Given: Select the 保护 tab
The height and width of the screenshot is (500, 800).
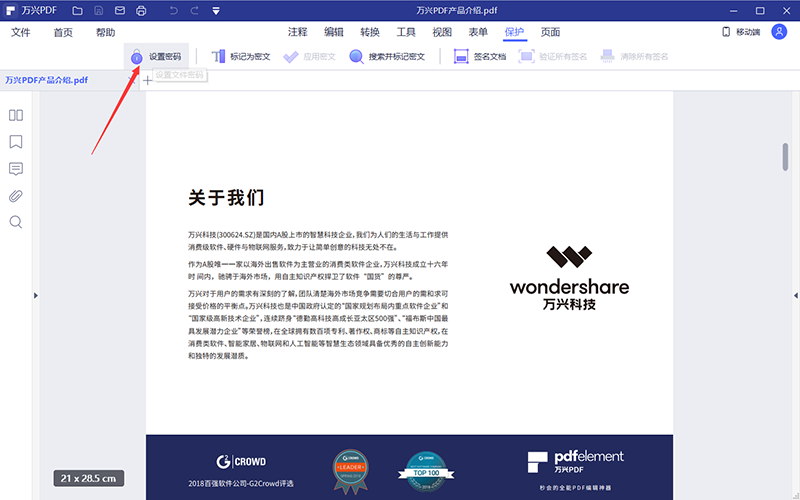Looking at the screenshot, I should click(x=514, y=32).
